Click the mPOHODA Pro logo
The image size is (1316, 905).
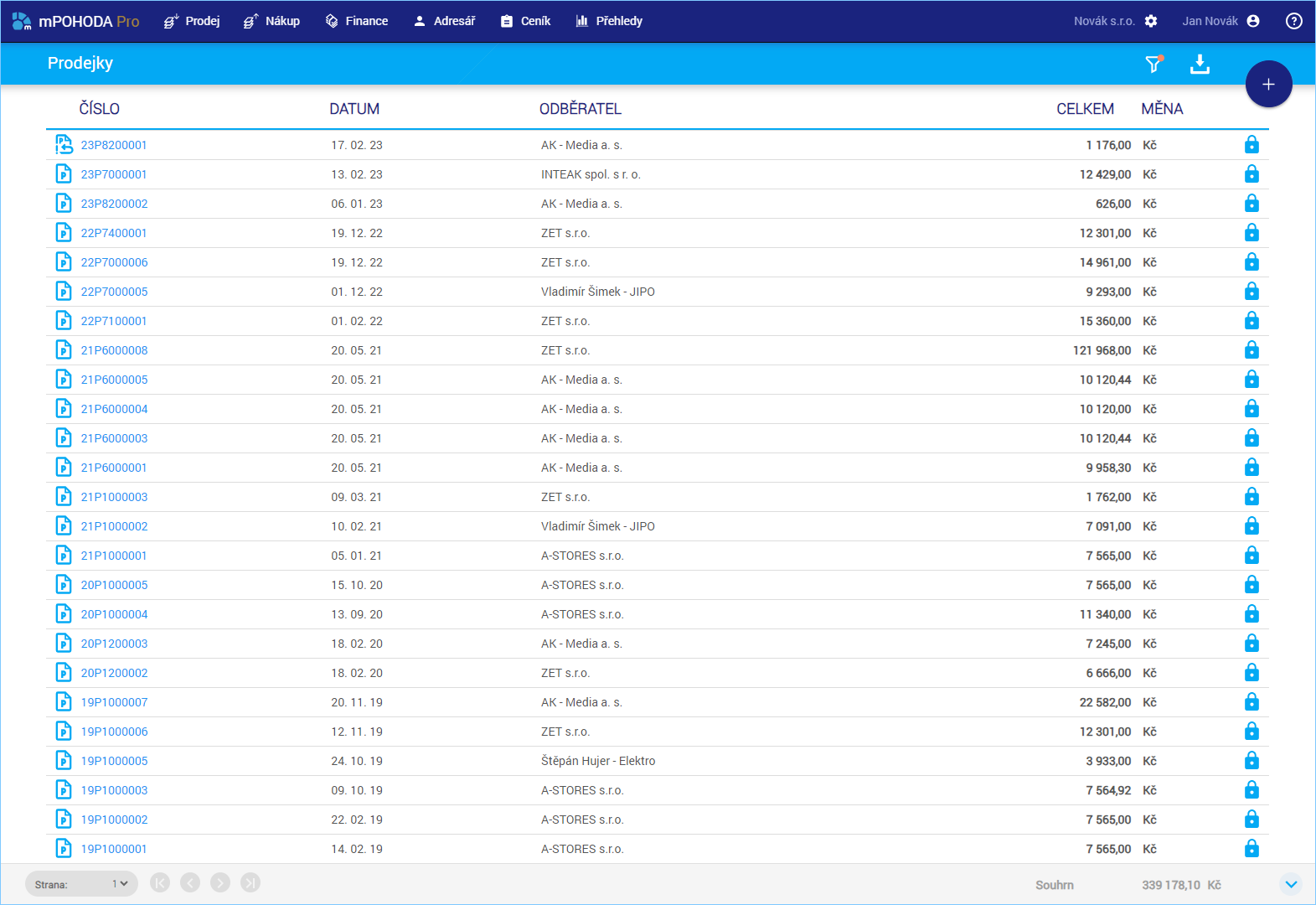tap(75, 21)
